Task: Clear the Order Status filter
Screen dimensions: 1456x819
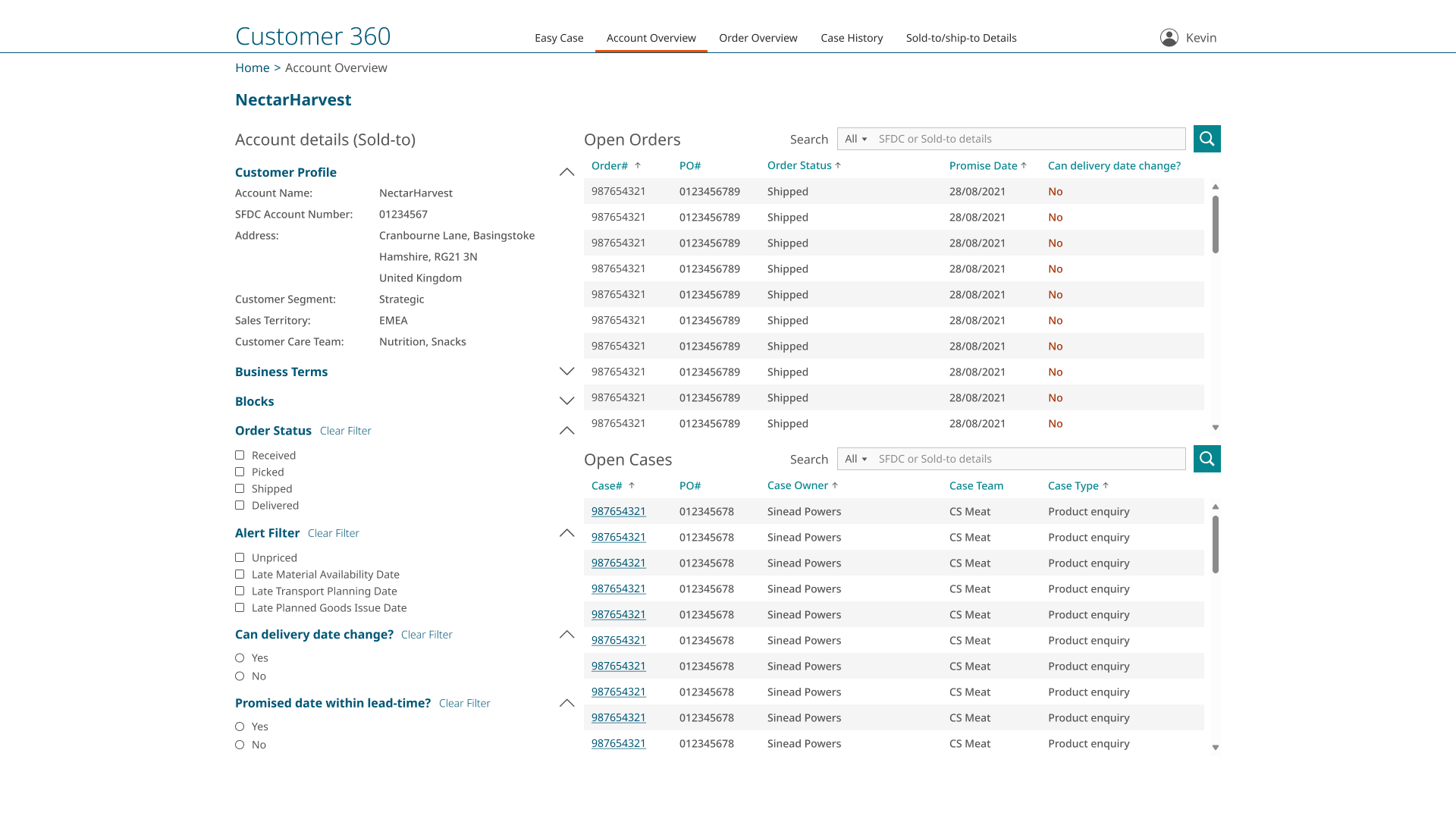Action: click(x=345, y=430)
